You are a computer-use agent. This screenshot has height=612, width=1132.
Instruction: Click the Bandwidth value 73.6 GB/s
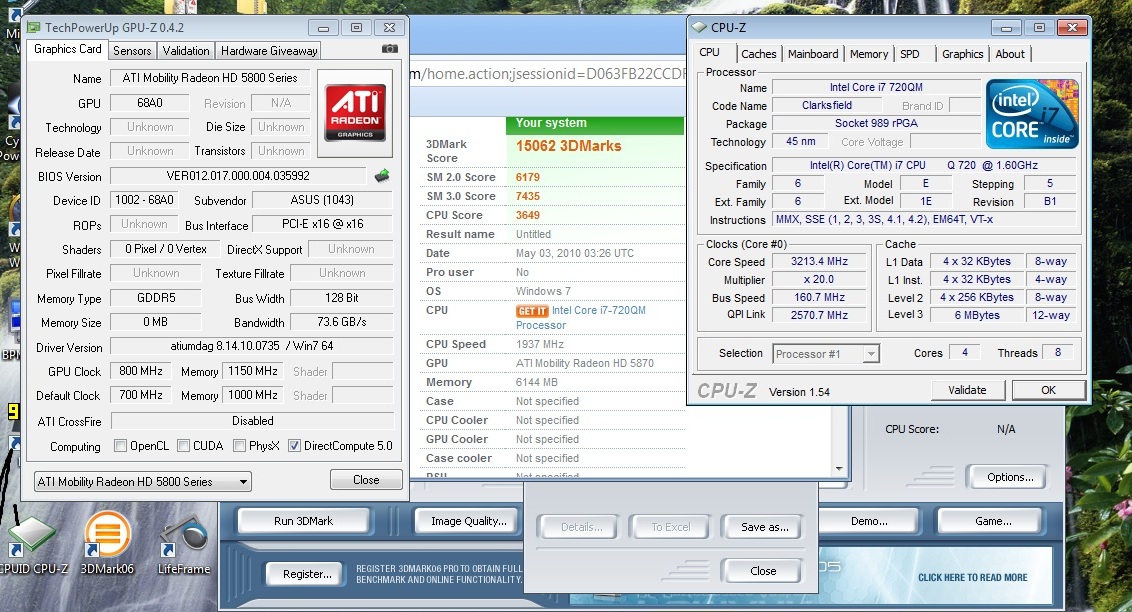pyautogui.click(x=341, y=322)
